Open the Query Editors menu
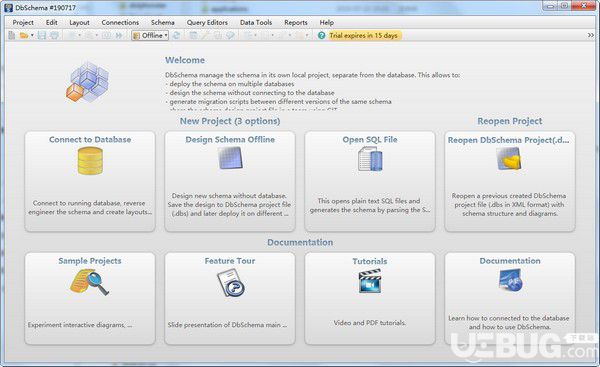Image resolution: width=600 pixels, height=367 pixels. pos(207,23)
